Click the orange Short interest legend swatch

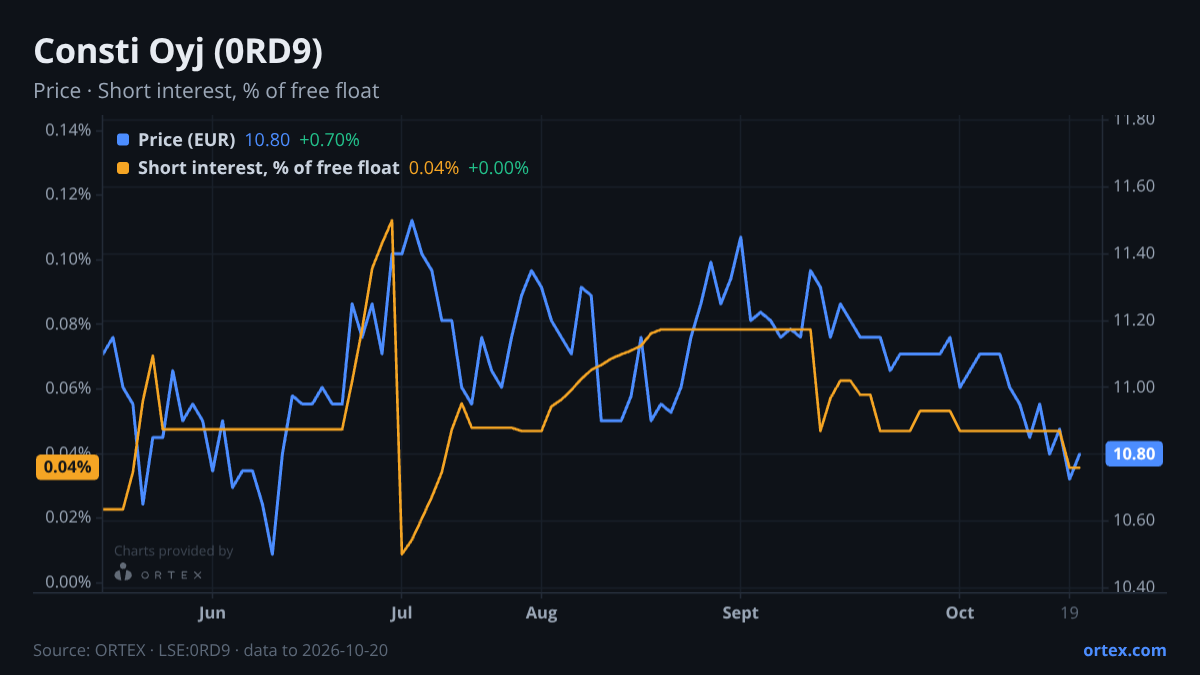[x=123, y=168]
